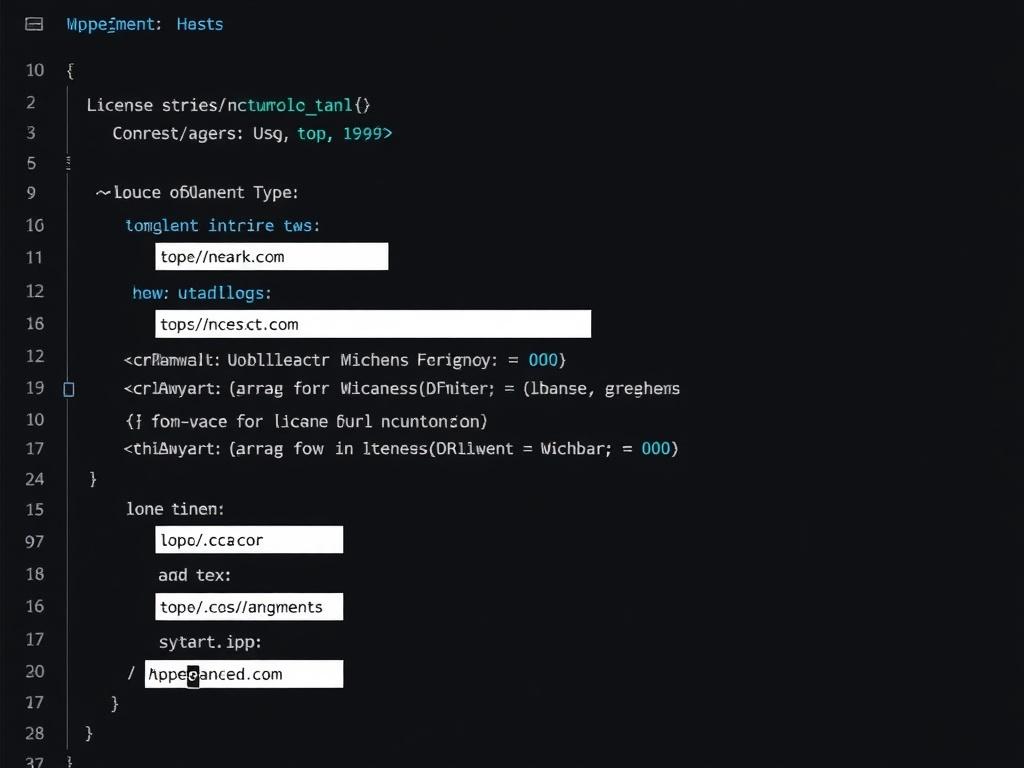Click the fold marker beside line 5

click(68, 162)
